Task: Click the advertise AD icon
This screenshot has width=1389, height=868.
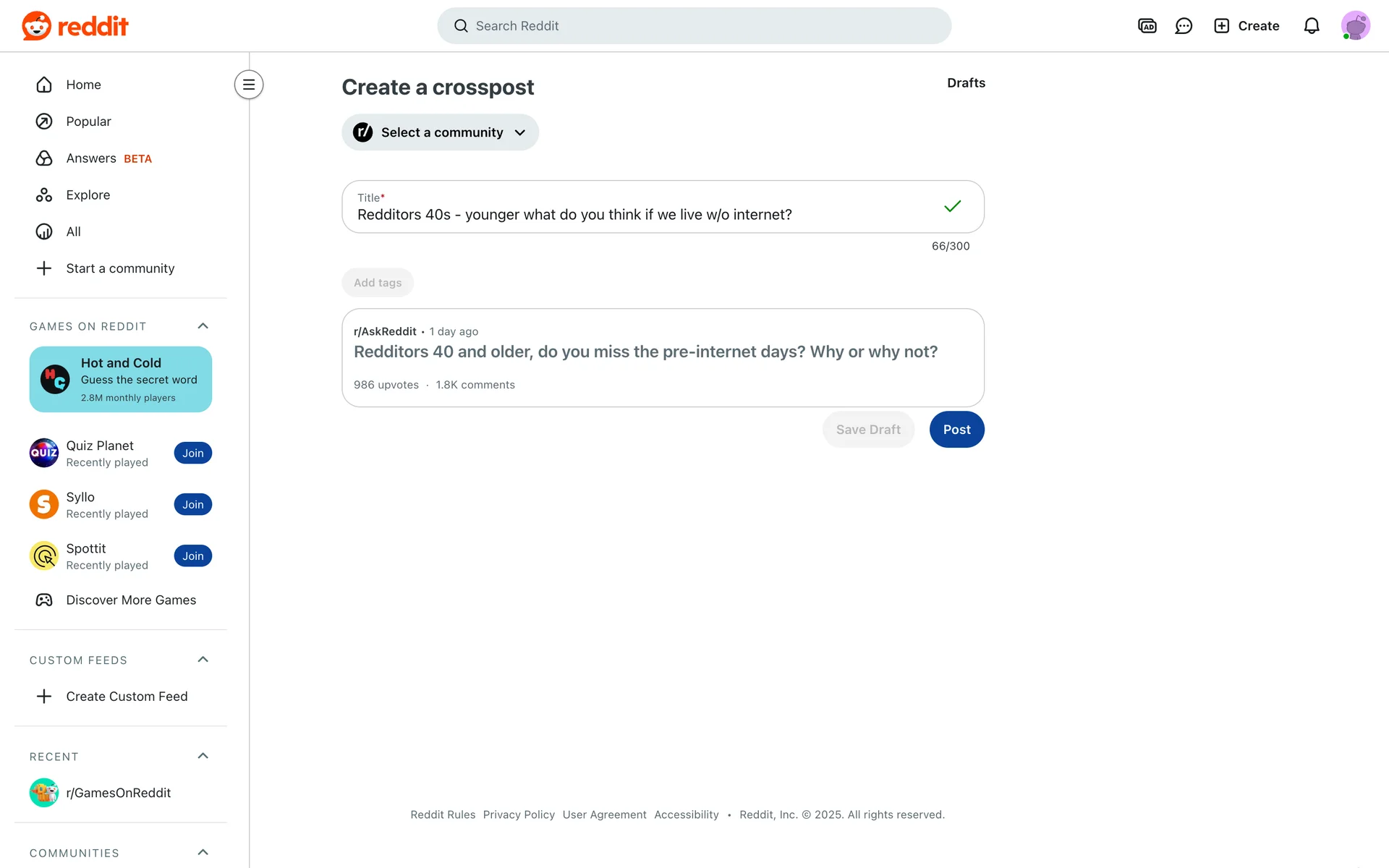Action: (1147, 26)
